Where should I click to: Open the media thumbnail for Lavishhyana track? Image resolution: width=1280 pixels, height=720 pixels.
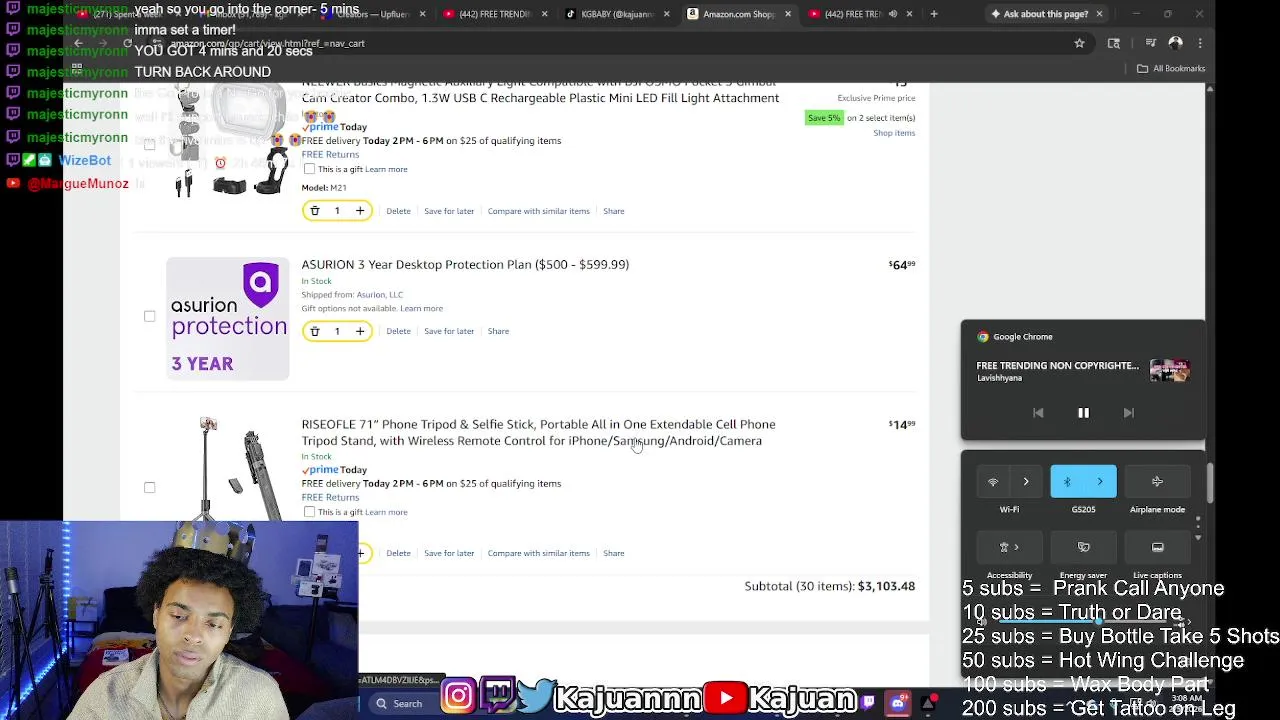click(x=1169, y=370)
